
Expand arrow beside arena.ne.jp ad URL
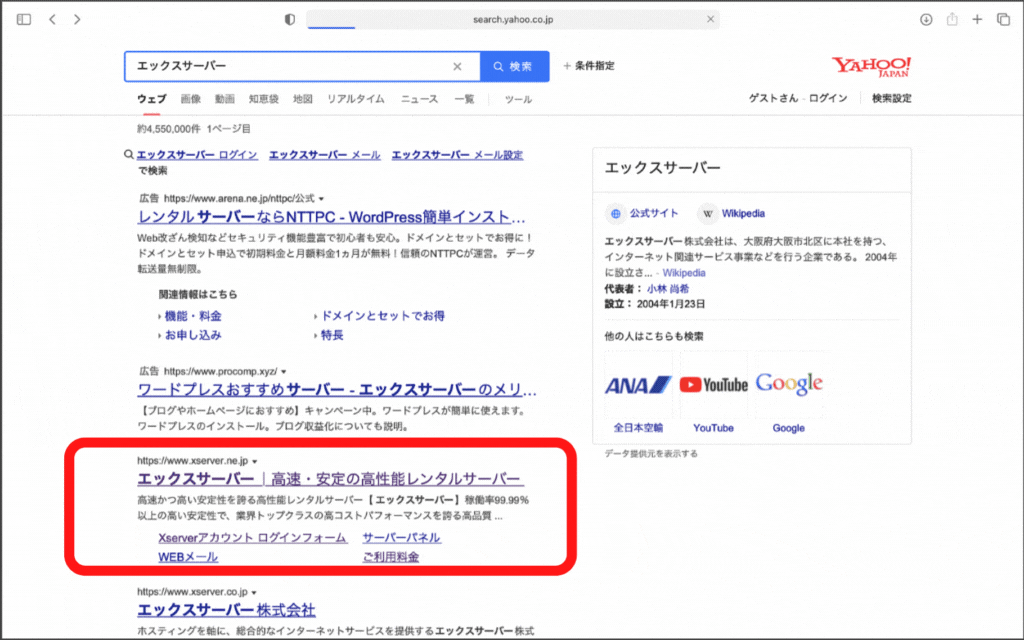point(321,199)
